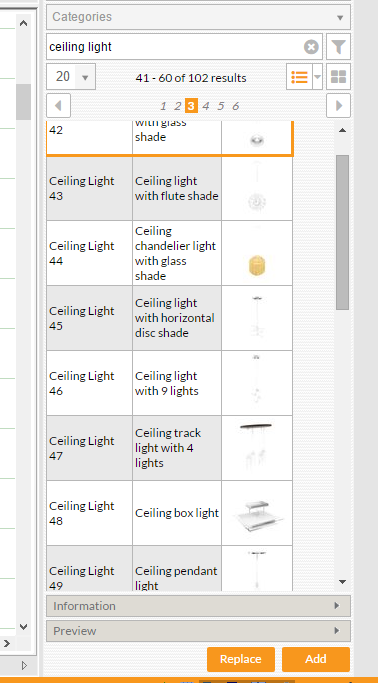Clear the ceiling light search text
Image resolution: width=378 pixels, height=683 pixels.
pos(311,47)
